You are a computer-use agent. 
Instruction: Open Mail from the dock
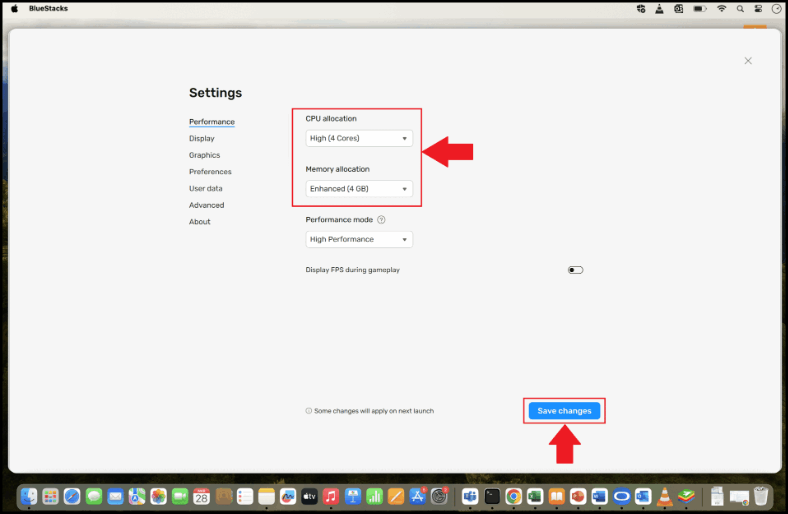pyautogui.click(x=116, y=497)
